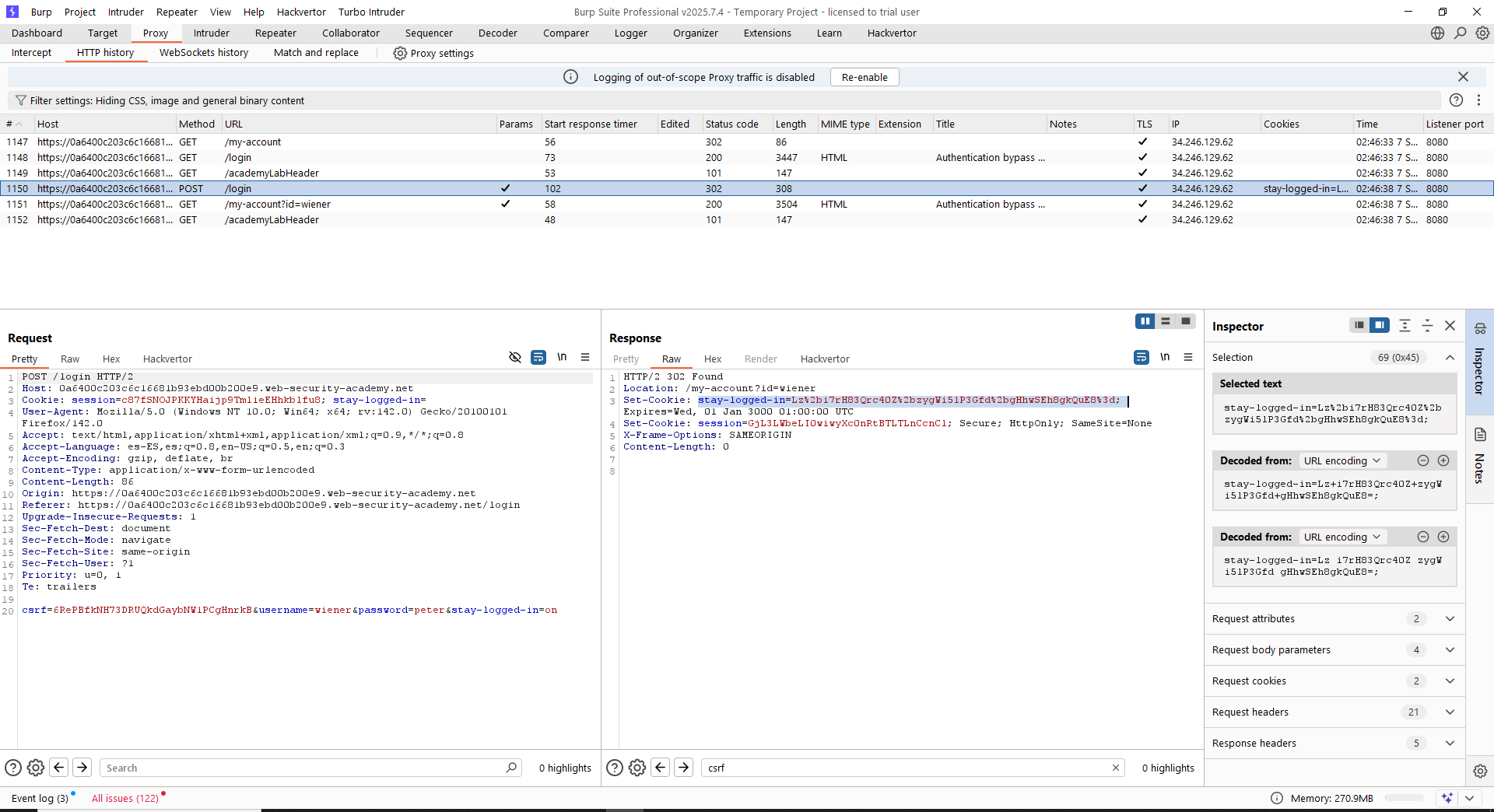Click the search magnifier in top toolbar
This screenshot has width=1494, height=812.
[x=1461, y=33]
